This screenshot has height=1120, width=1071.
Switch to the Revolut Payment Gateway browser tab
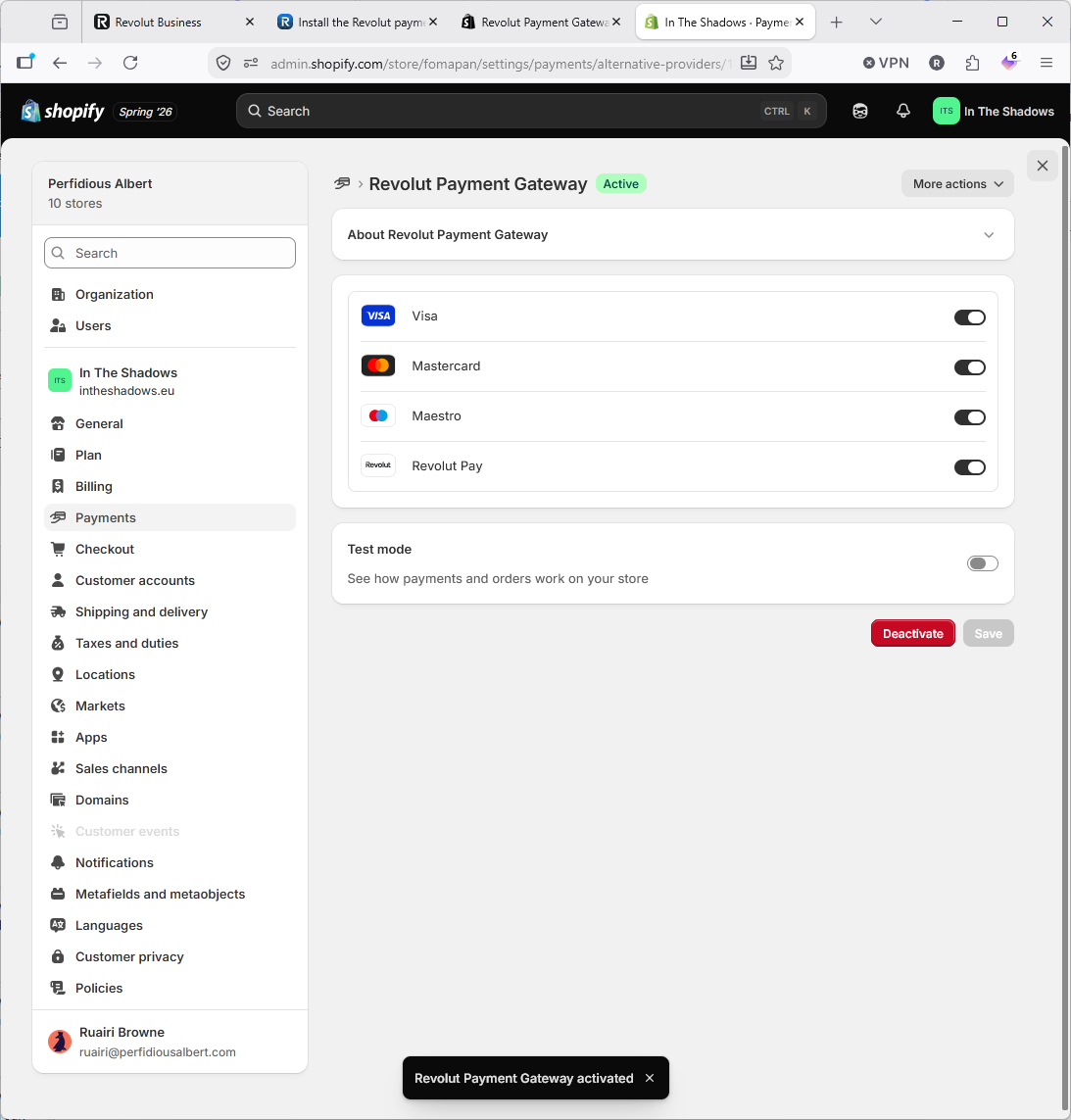[x=541, y=23]
